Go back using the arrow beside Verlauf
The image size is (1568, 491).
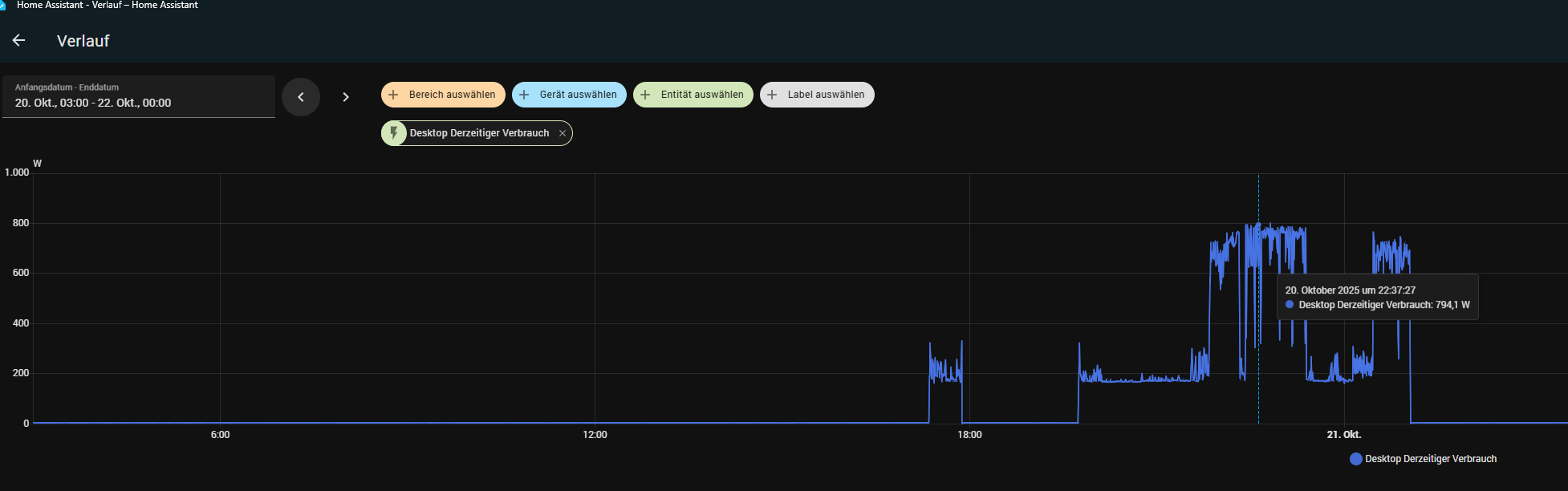pyautogui.click(x=19, y=40)
